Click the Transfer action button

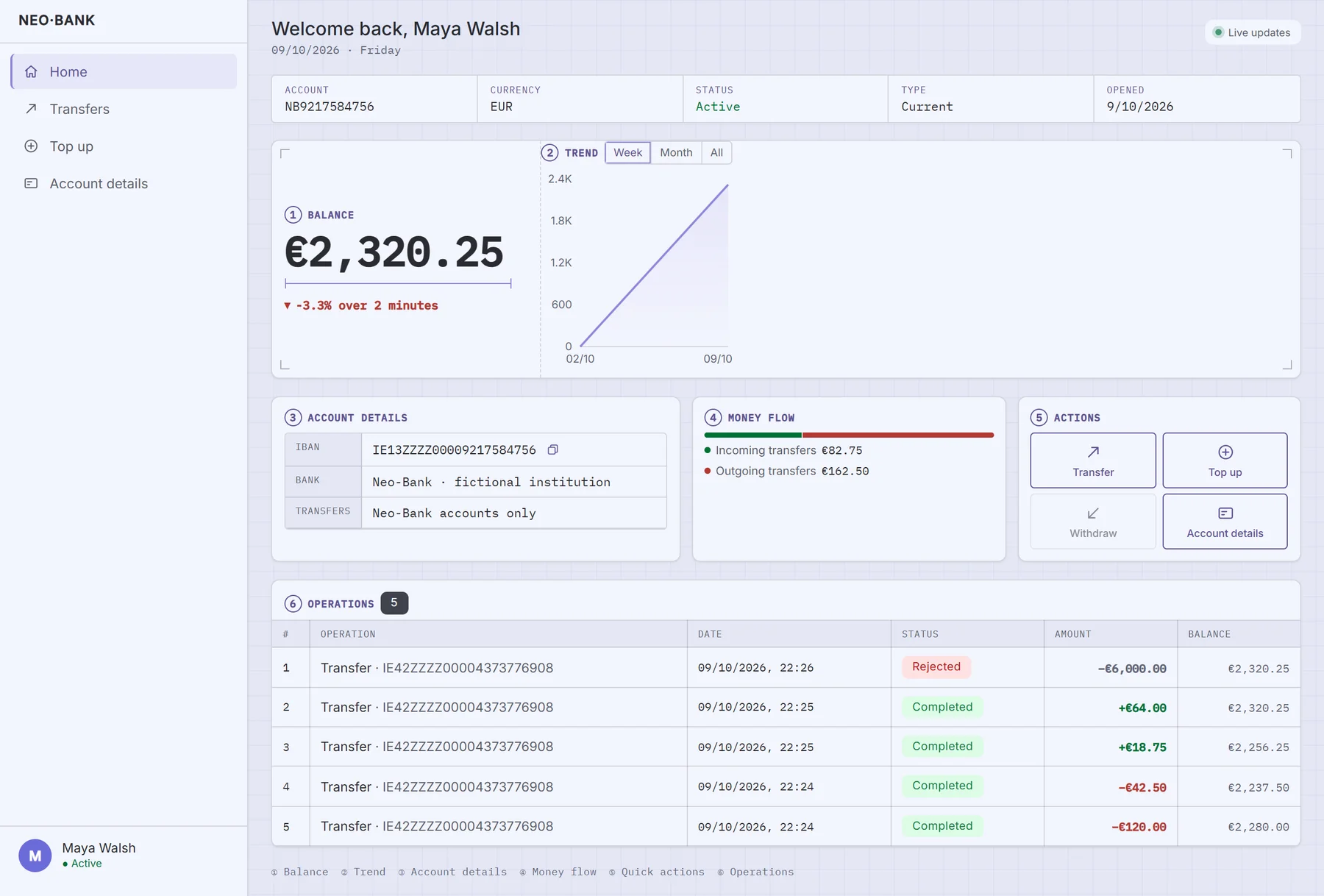click(1093, 461)
